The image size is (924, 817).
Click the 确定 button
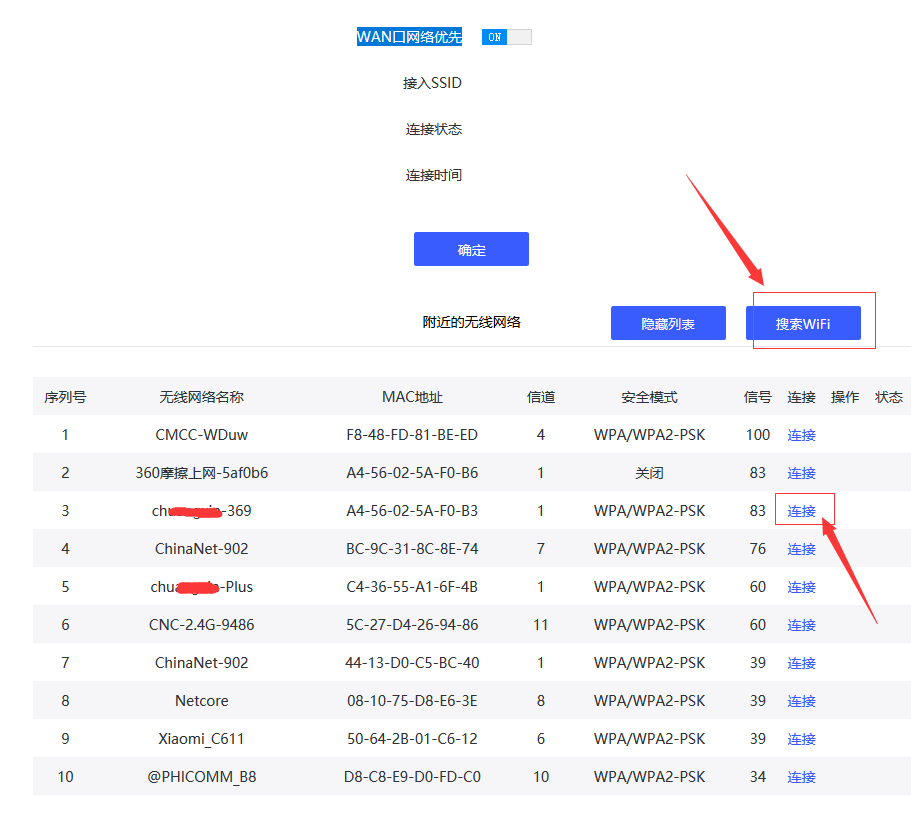pyautogui.click(x=471, y=249)
